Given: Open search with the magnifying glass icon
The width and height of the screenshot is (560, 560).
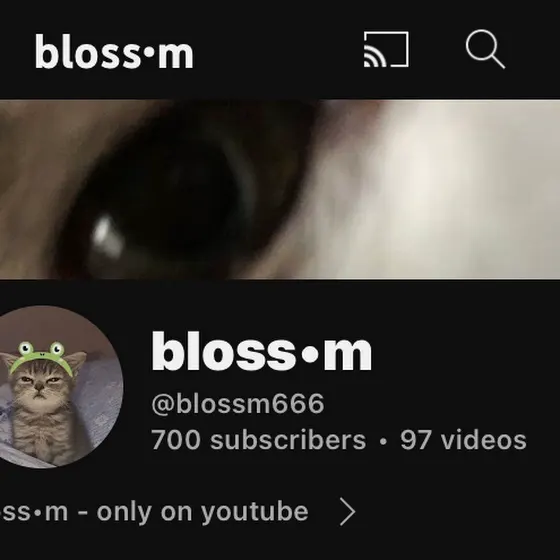Looking at the screenshot, I should pyautogui.click(x=485, y=49).
